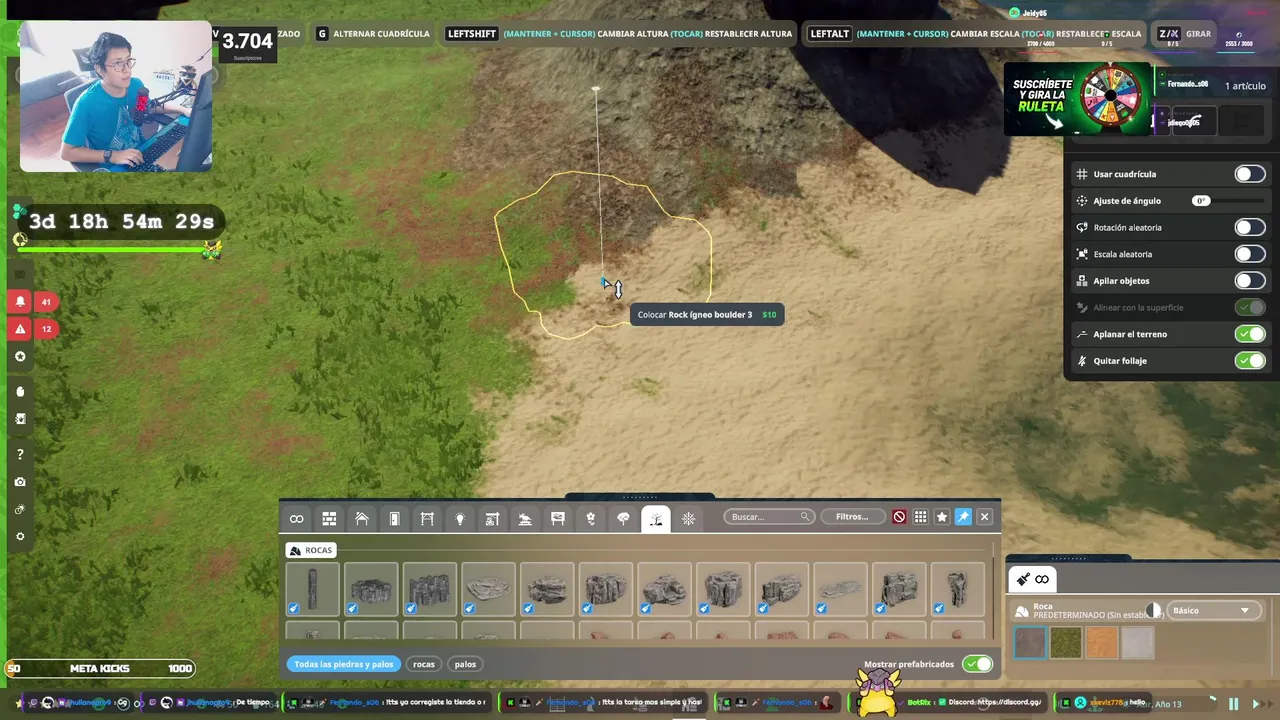Toggle the blue pin browser icon
The width and height of the screenshot is (1280, 720).
pyautogui.click(x=963, y=517)
